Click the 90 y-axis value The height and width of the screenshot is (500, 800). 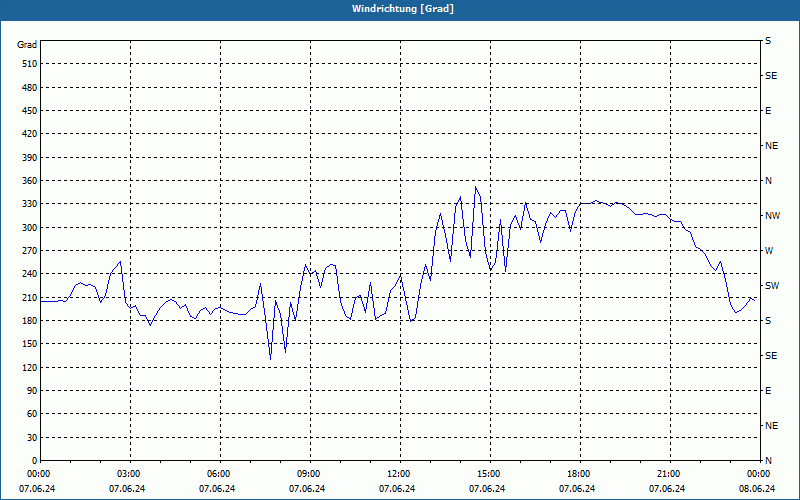(33, 390)
